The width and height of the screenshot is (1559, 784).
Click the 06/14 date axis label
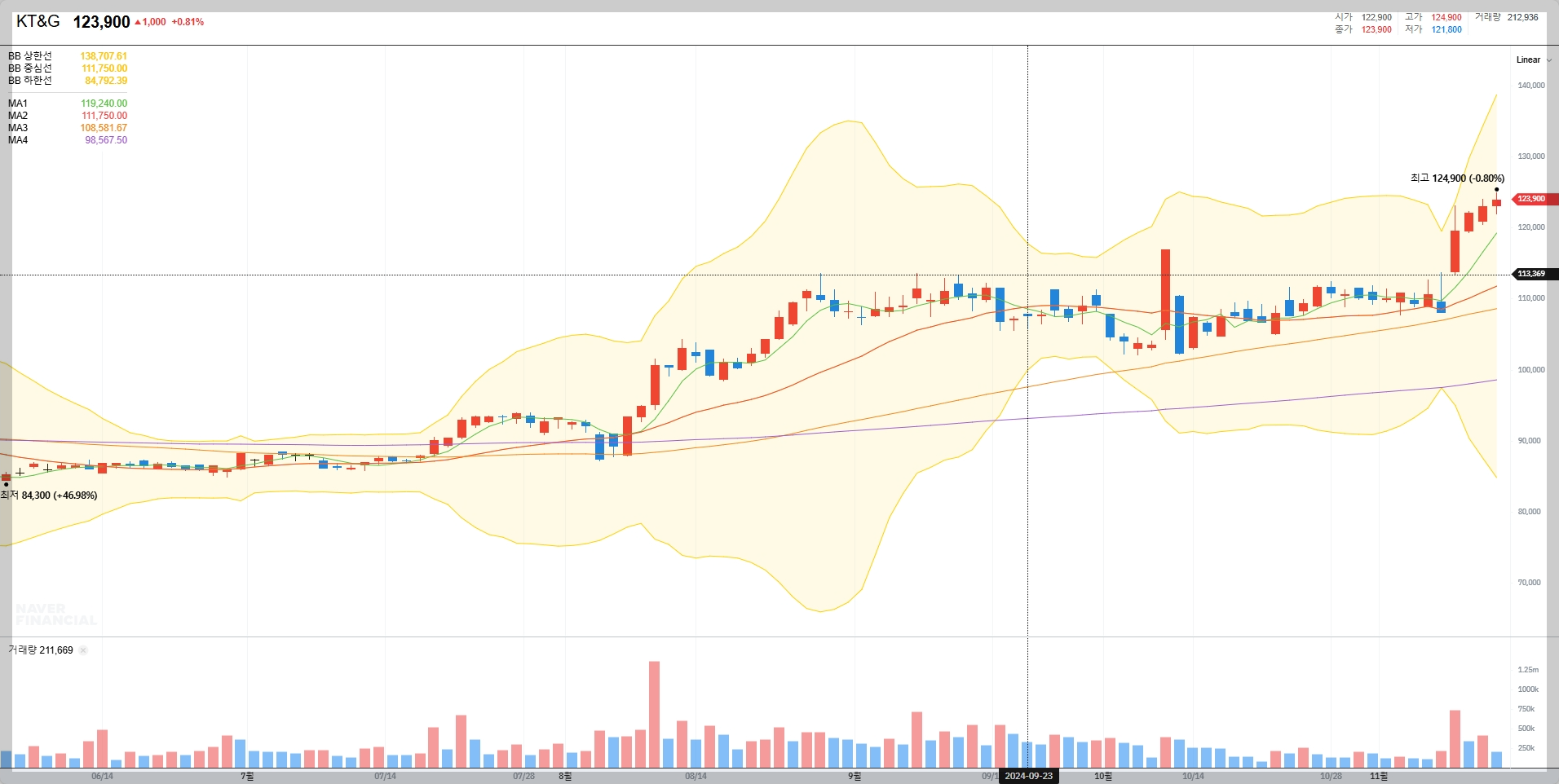[103, 777]
